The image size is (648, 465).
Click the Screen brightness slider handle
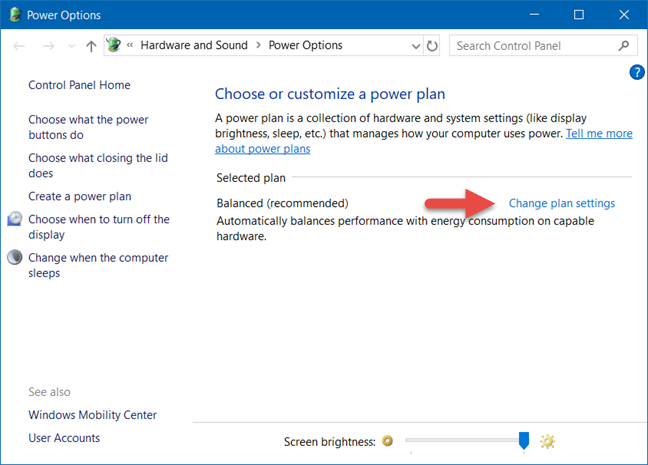point(524,441)
